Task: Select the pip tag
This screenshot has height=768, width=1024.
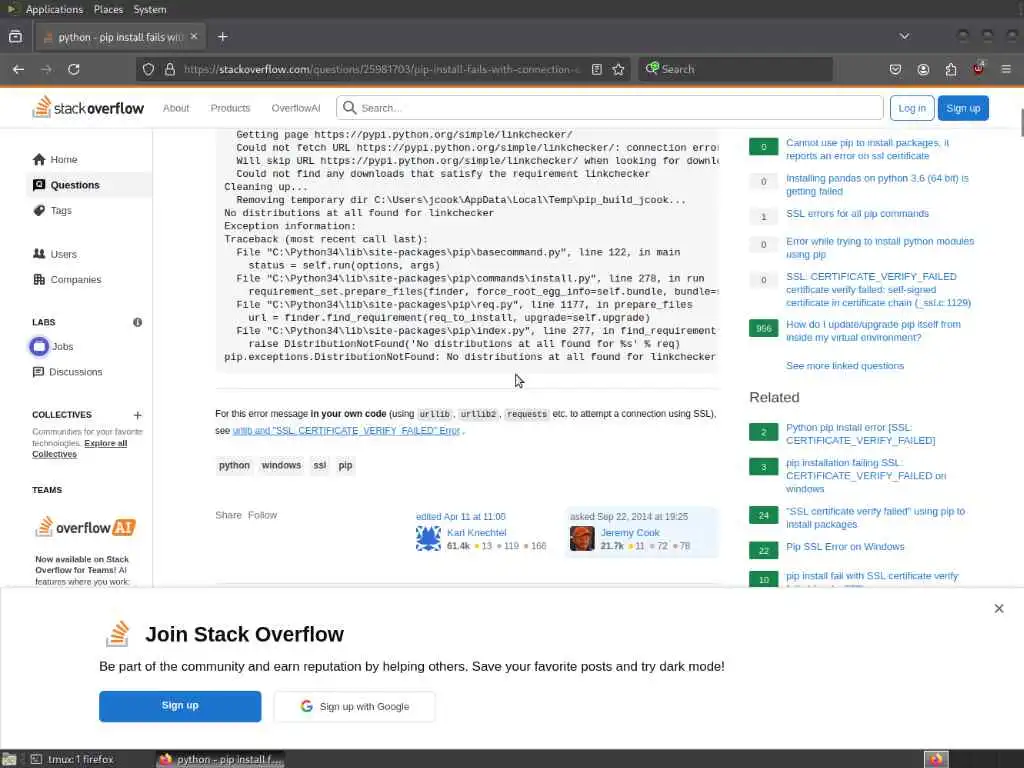Action: [345, 465]
